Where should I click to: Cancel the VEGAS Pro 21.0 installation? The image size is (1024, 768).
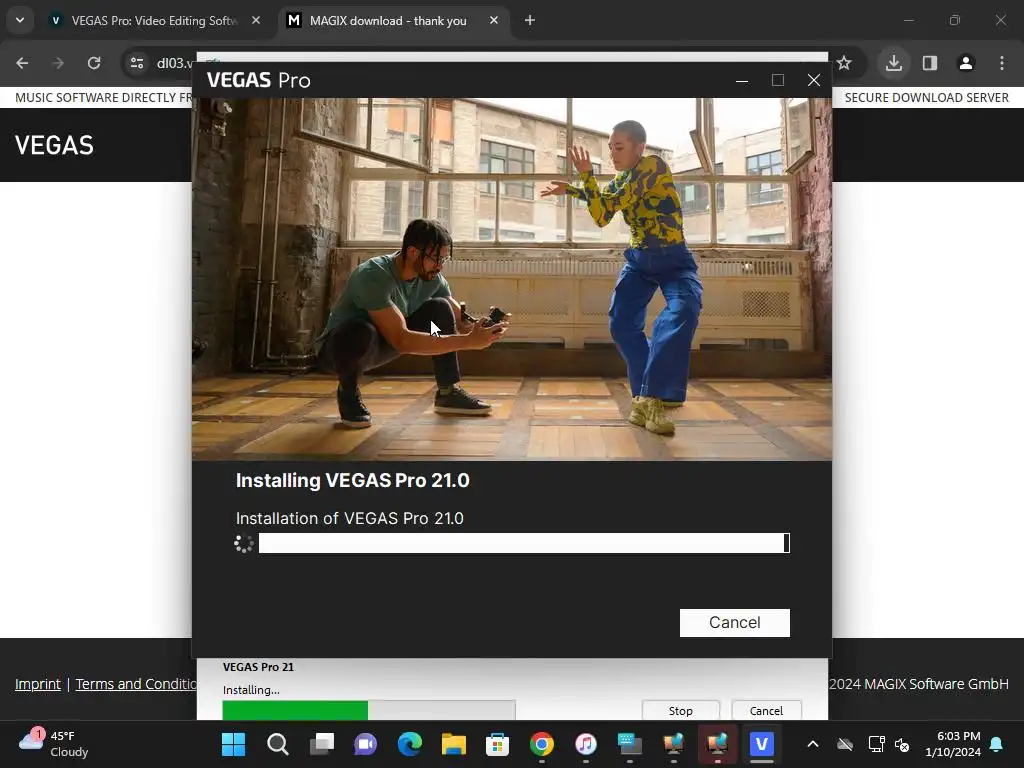(x=734, y=622)
